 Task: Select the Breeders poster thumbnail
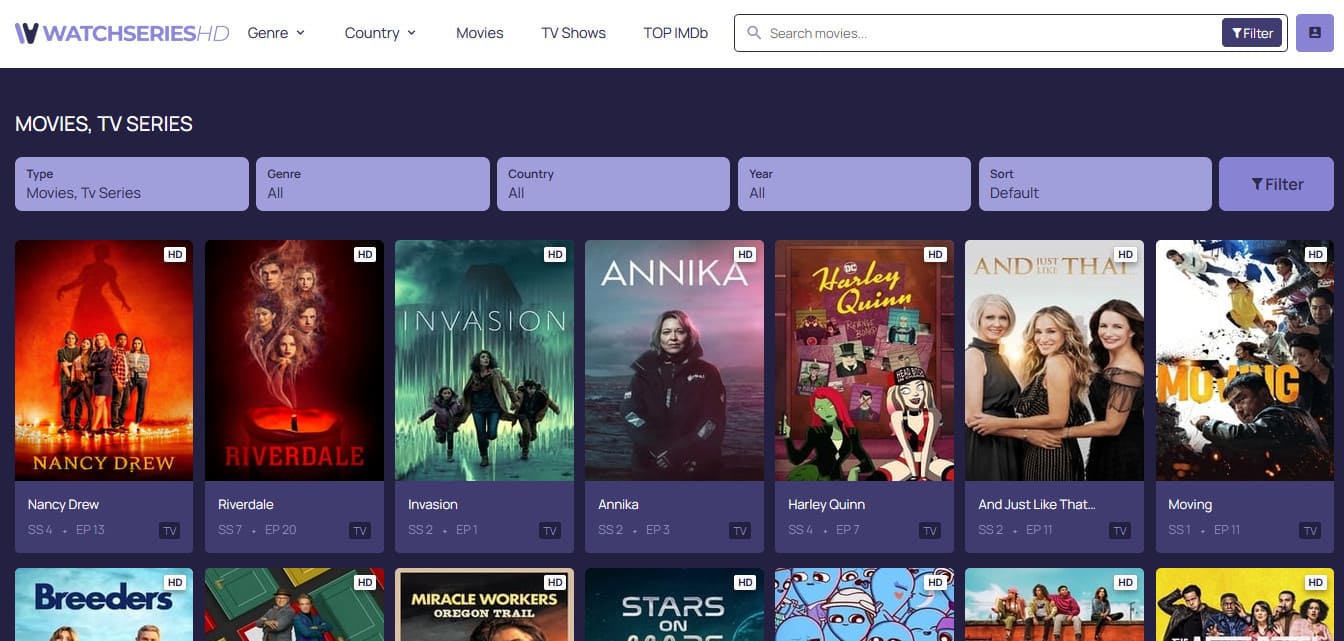pos(104,605)
